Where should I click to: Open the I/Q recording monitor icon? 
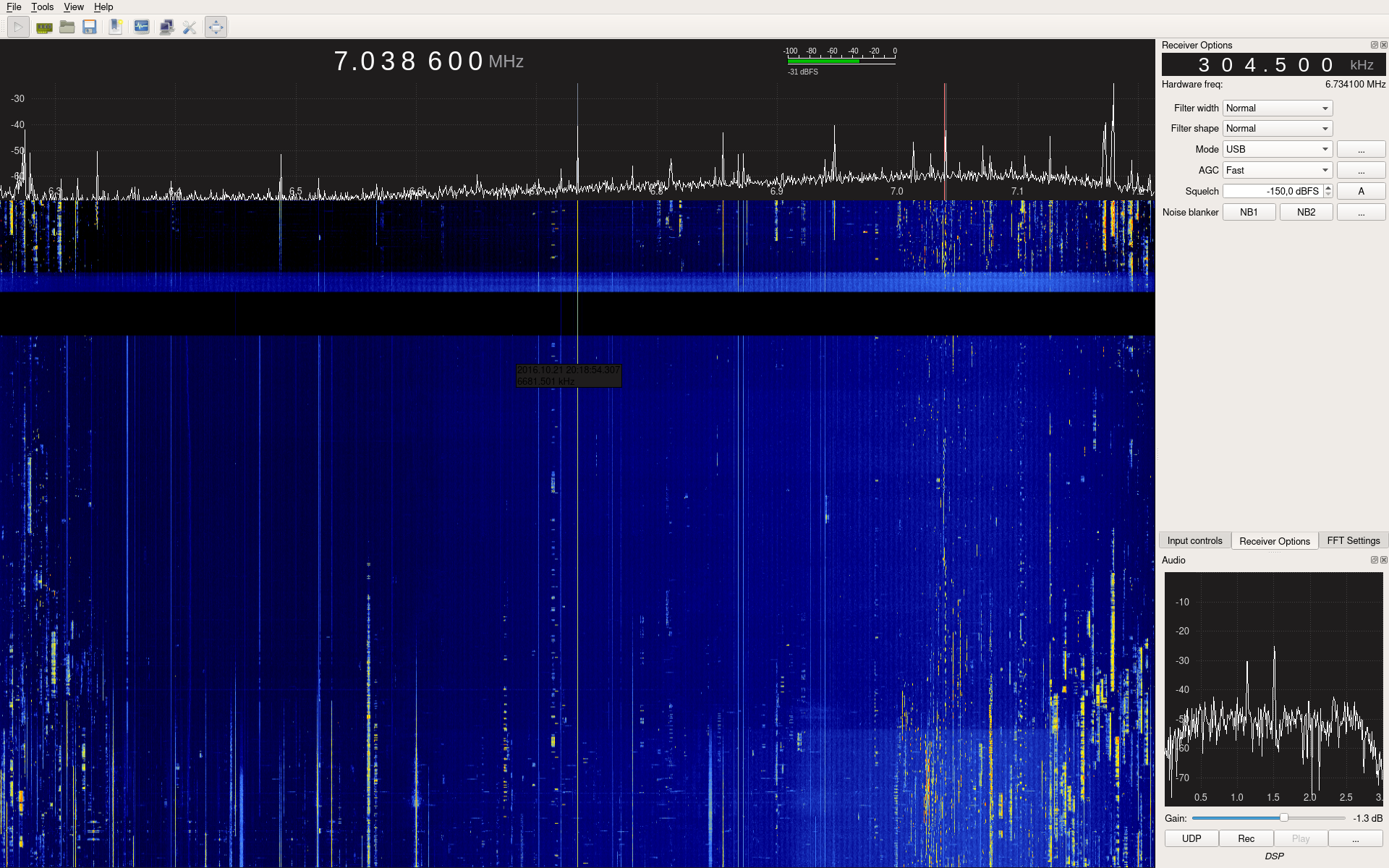pyautogui.click(x=142, y=27)
